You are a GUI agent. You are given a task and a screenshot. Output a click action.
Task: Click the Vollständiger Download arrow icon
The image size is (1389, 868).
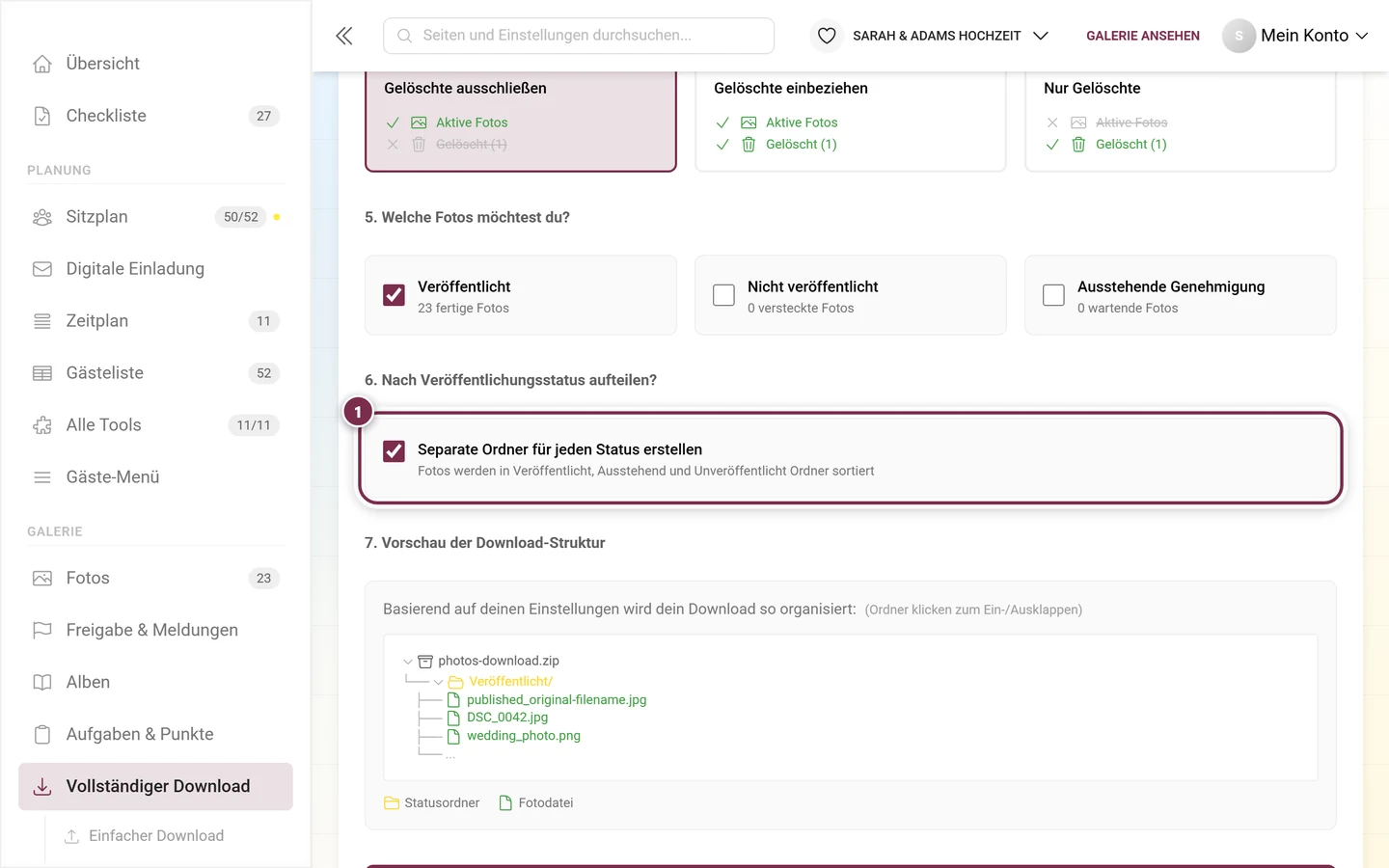42,787
